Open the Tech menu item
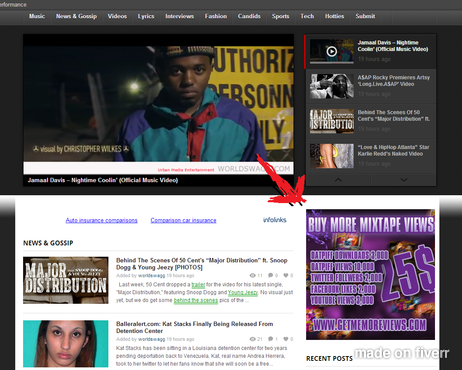 (x=307, y=16)
